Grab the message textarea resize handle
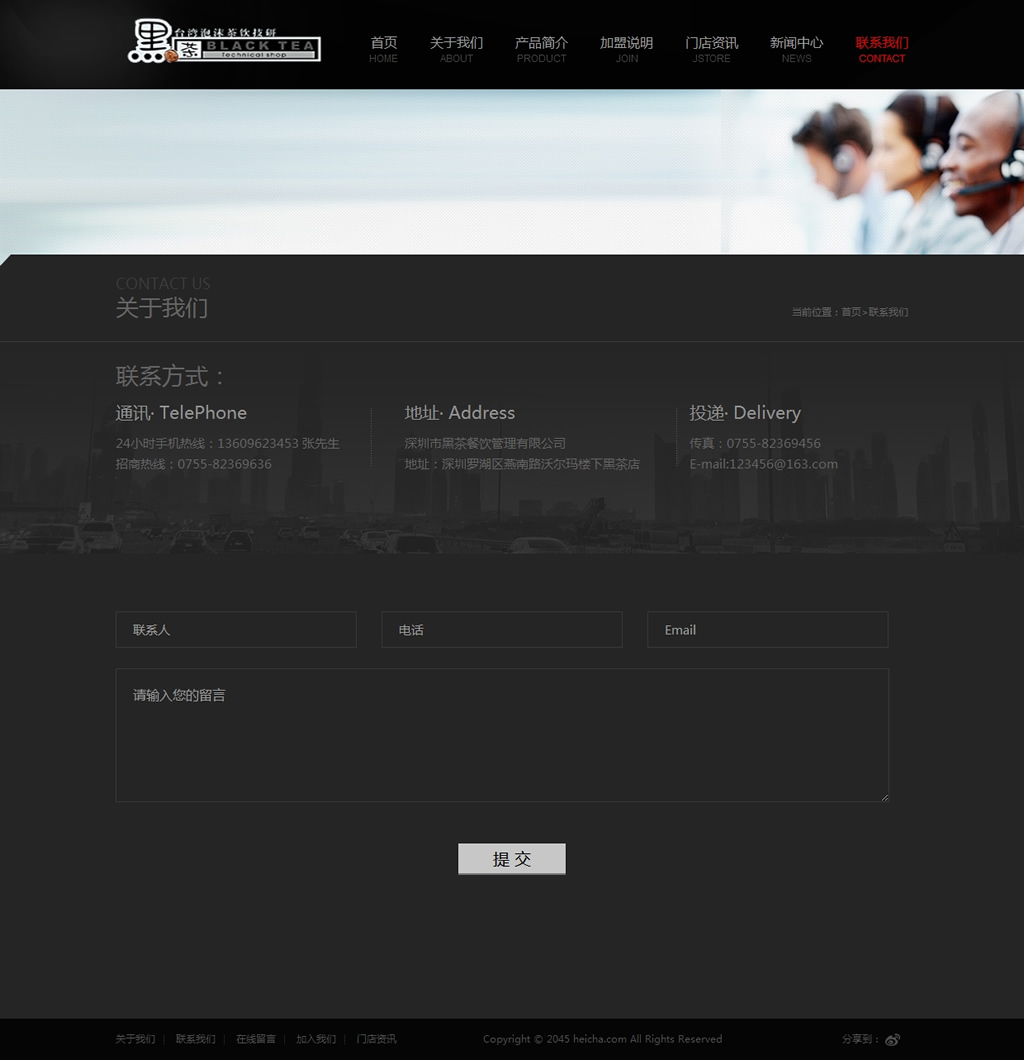The height and width of the screenshot is (1060, 1024). [x=884, y=797]
